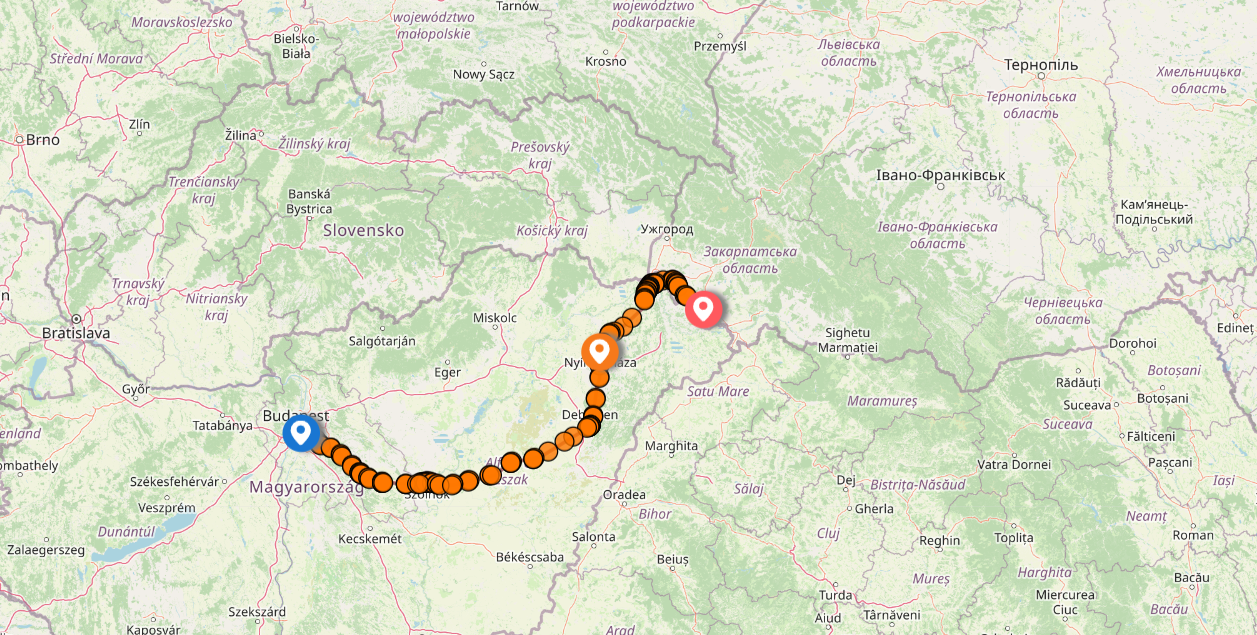Screen dimensions: 1257x635
Task: Click the Івано-Франківськ city label
Action: coord(940,175)
